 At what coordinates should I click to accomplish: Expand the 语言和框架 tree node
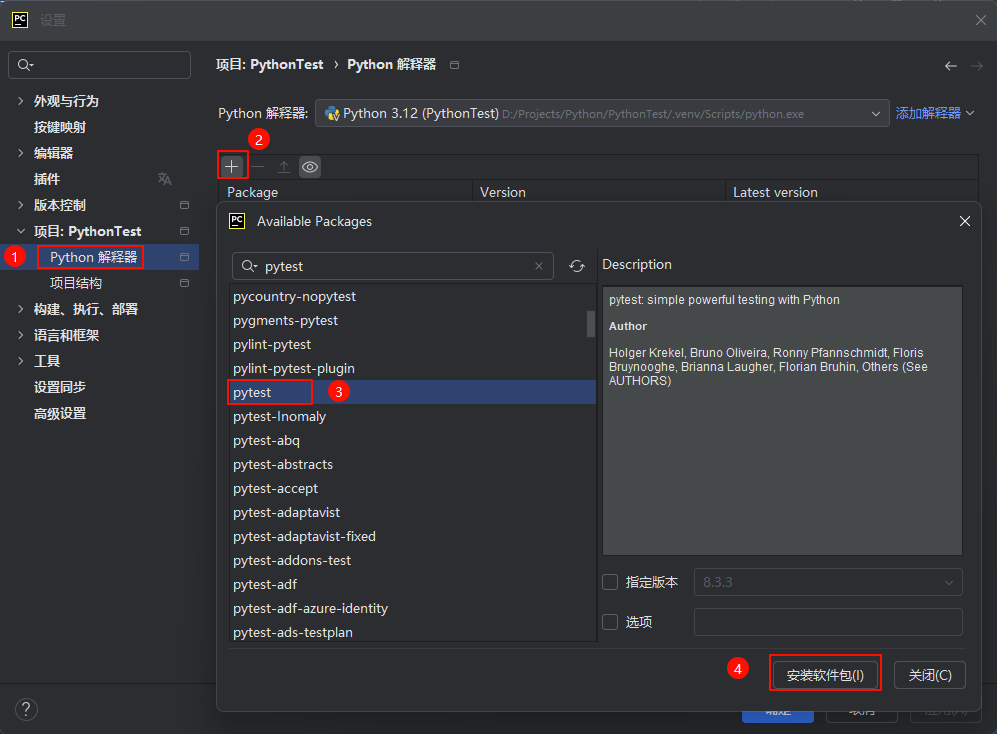pos(20,335)
